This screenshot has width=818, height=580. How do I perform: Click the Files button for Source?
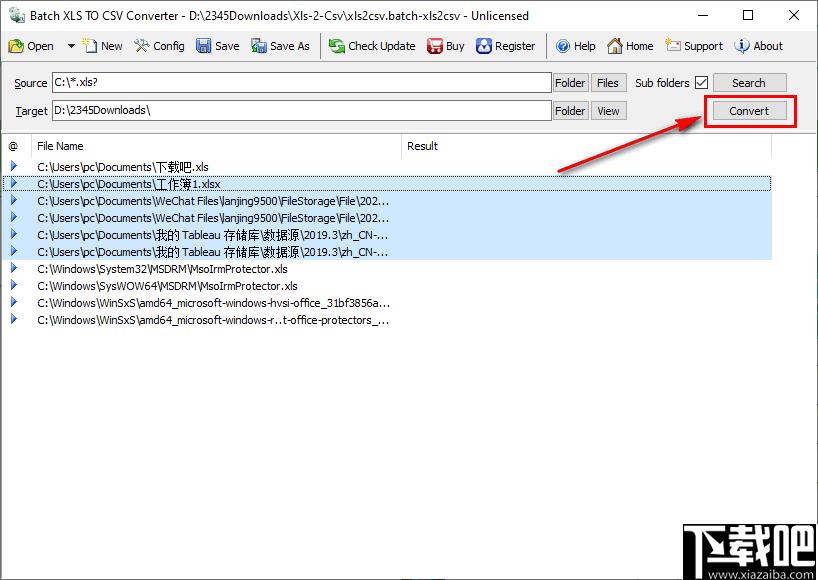point(608,82)
